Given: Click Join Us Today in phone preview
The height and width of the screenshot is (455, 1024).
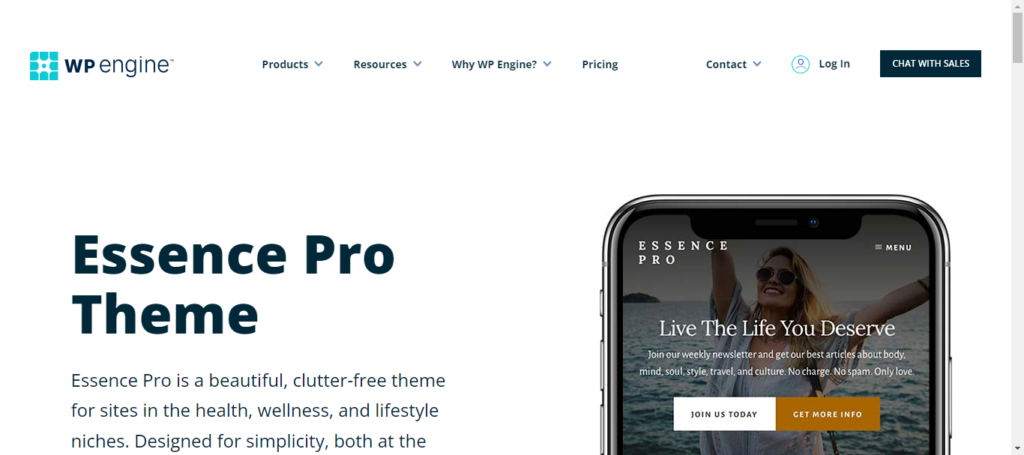Looking at the screenshot, I should (724, 414).
